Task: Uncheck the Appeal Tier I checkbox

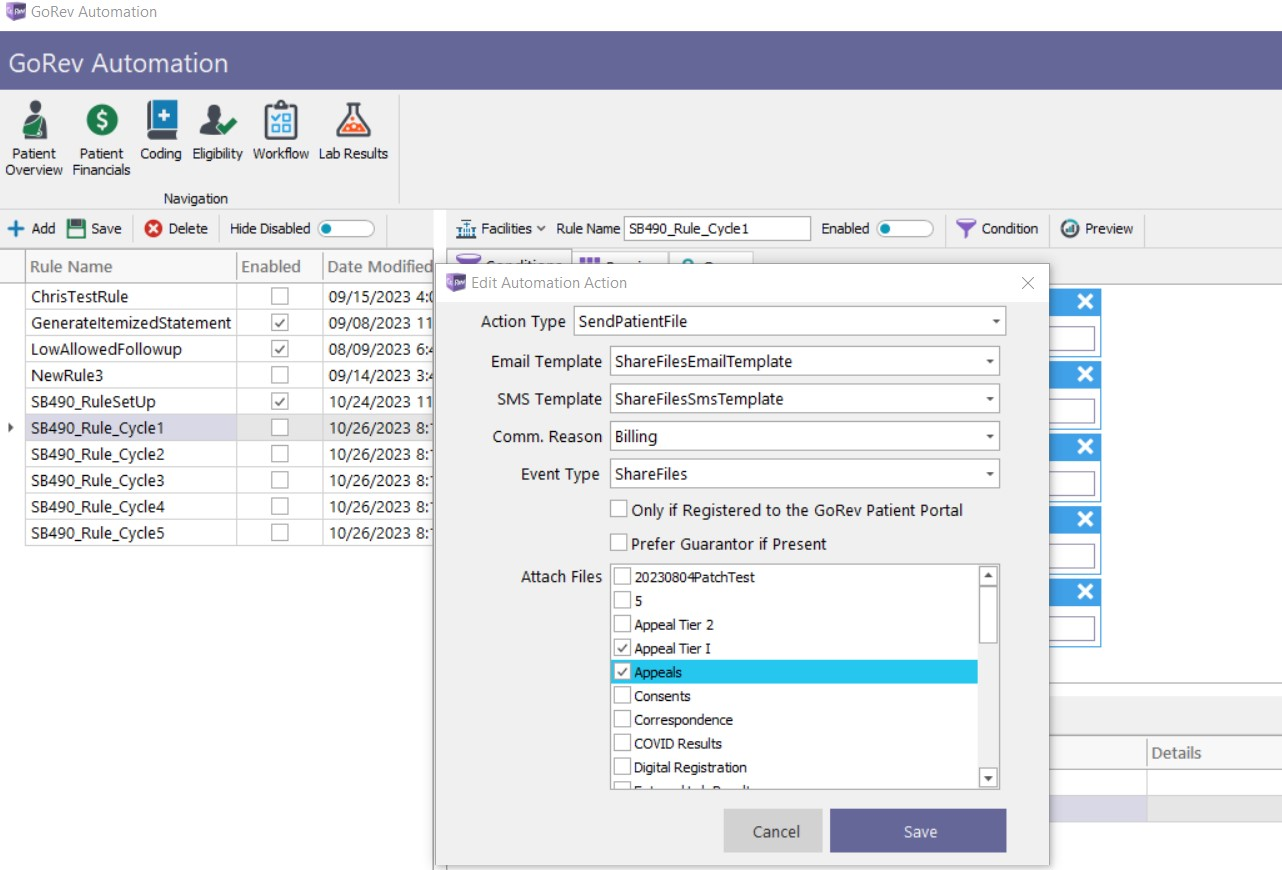Action: click(623, 648)
